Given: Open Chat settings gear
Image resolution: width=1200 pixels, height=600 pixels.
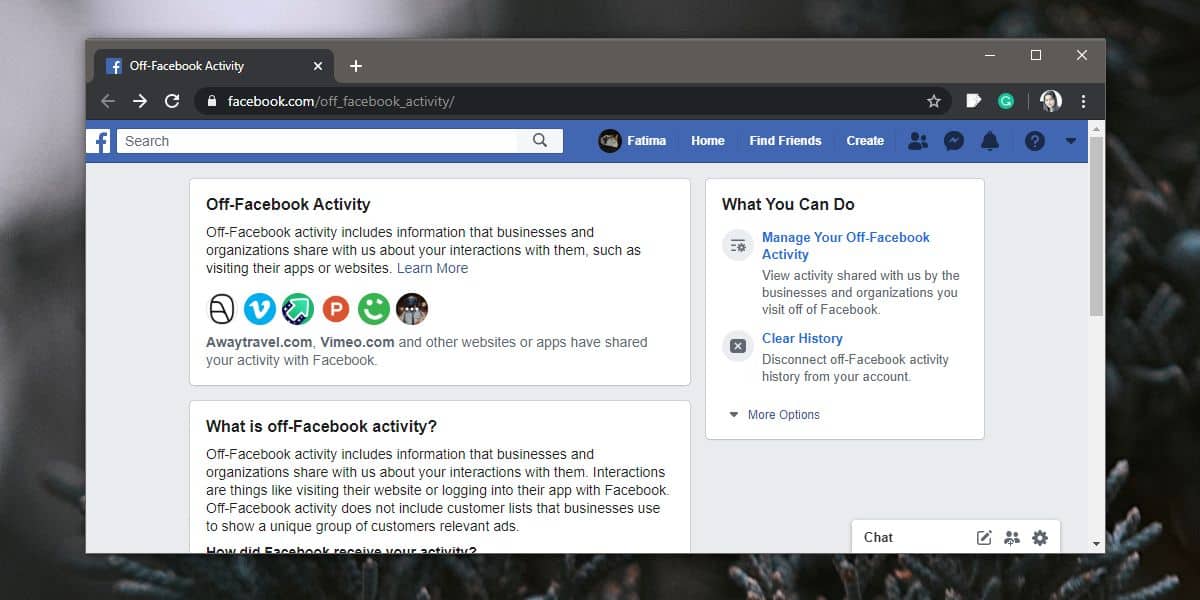Looking at the screenshot, I should pyautogui.click(x=1040, y=538).
